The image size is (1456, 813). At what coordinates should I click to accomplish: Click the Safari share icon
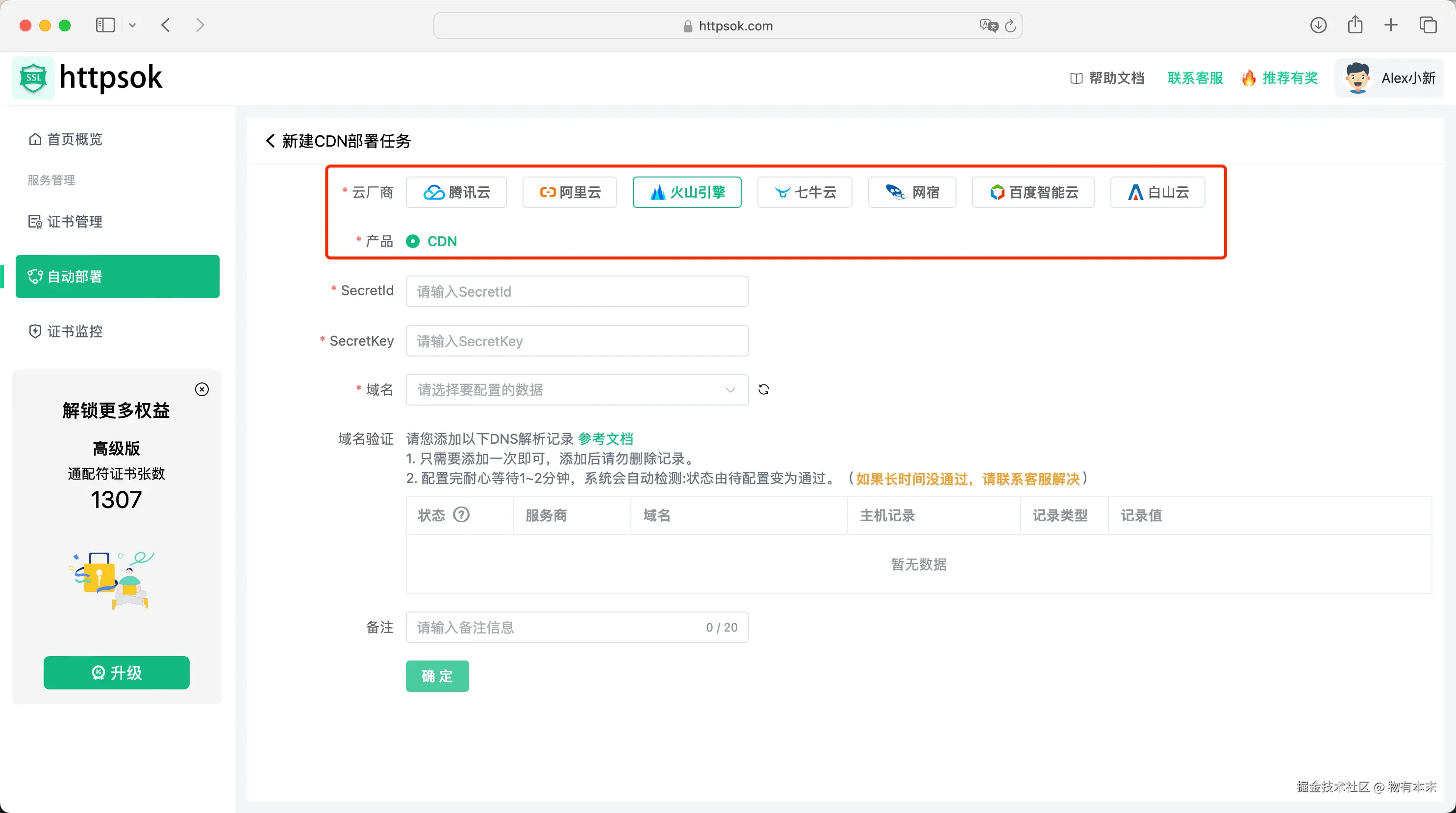(x=1355, y=25)
